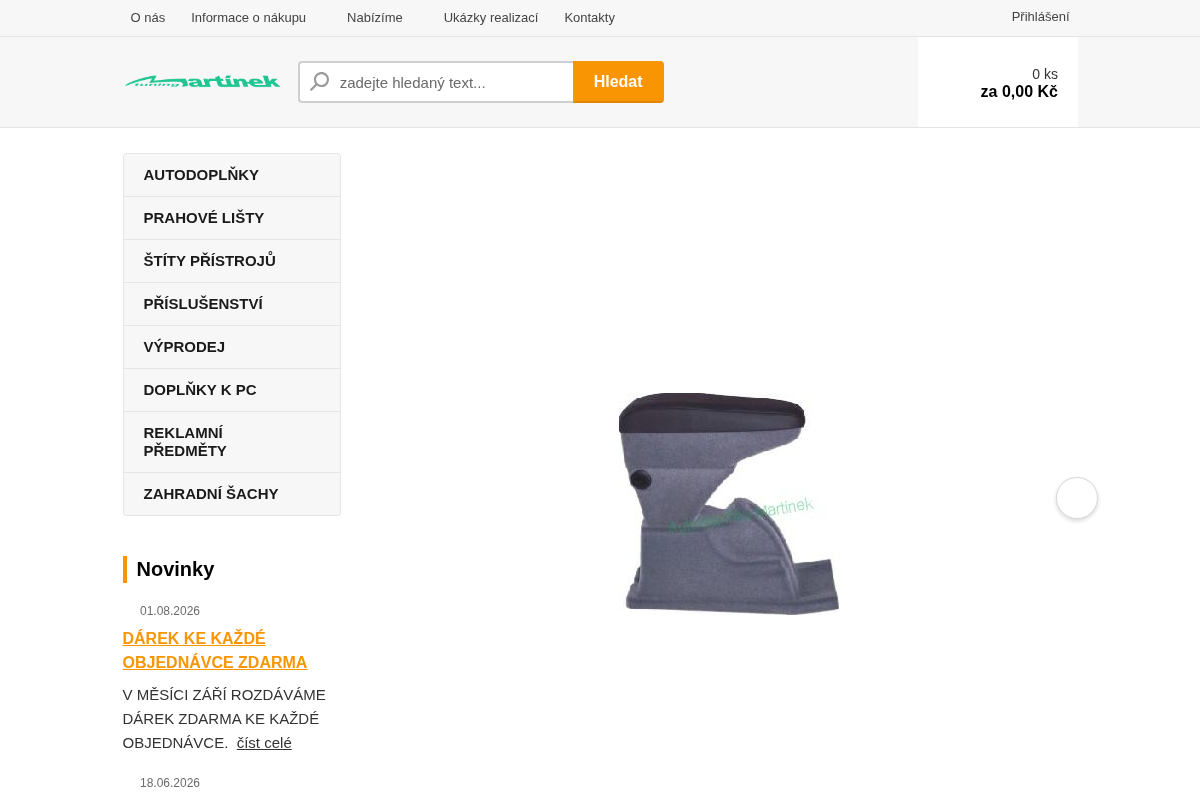Open the Nabízíme menu item
The image size is (1200, 800).
pyautogui.click(x=375, y=17)
